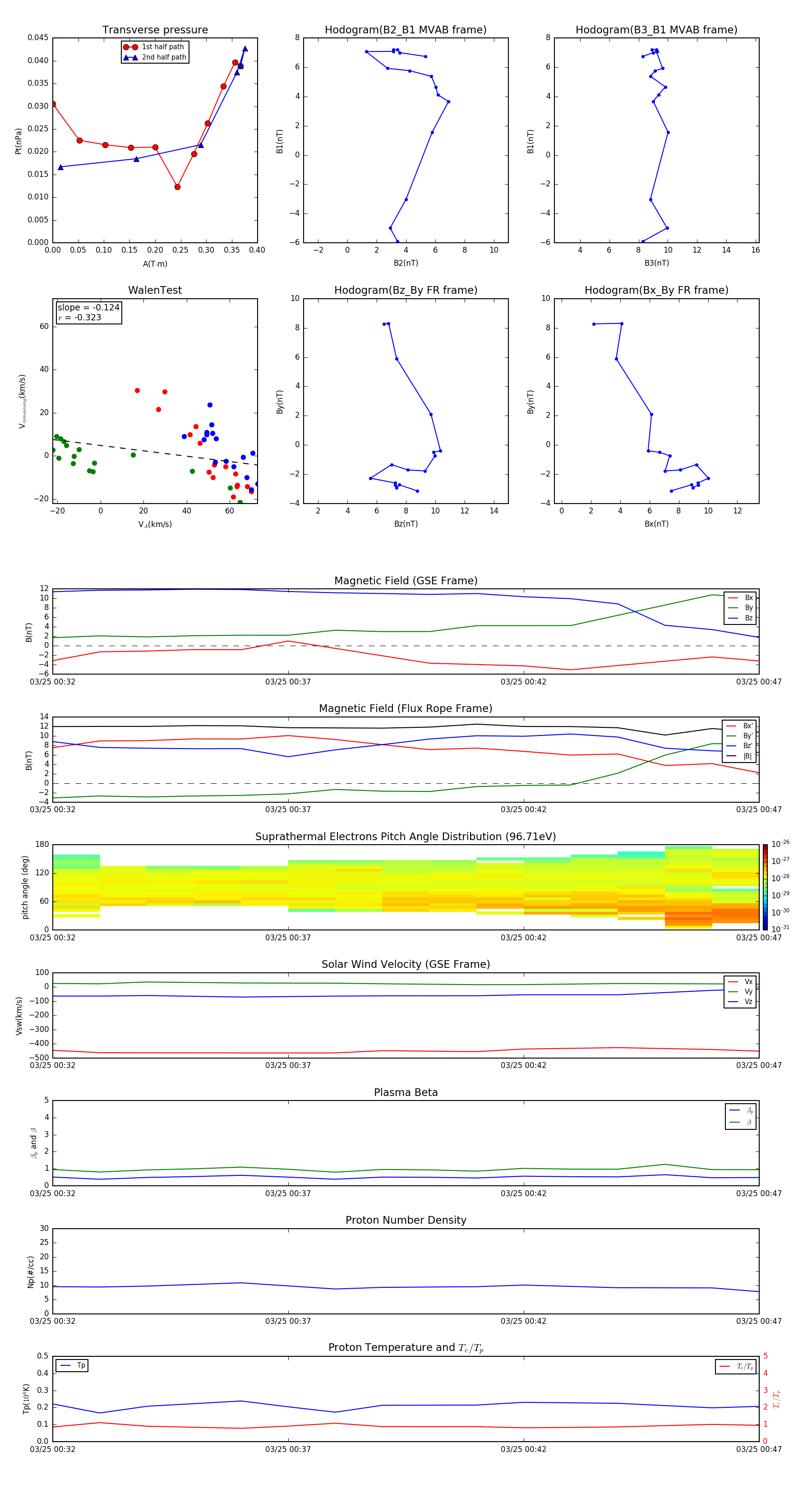Select "|B|" in the Flux Rope legend
This screenshot has height=1489, width=812.
coord(739,756)
